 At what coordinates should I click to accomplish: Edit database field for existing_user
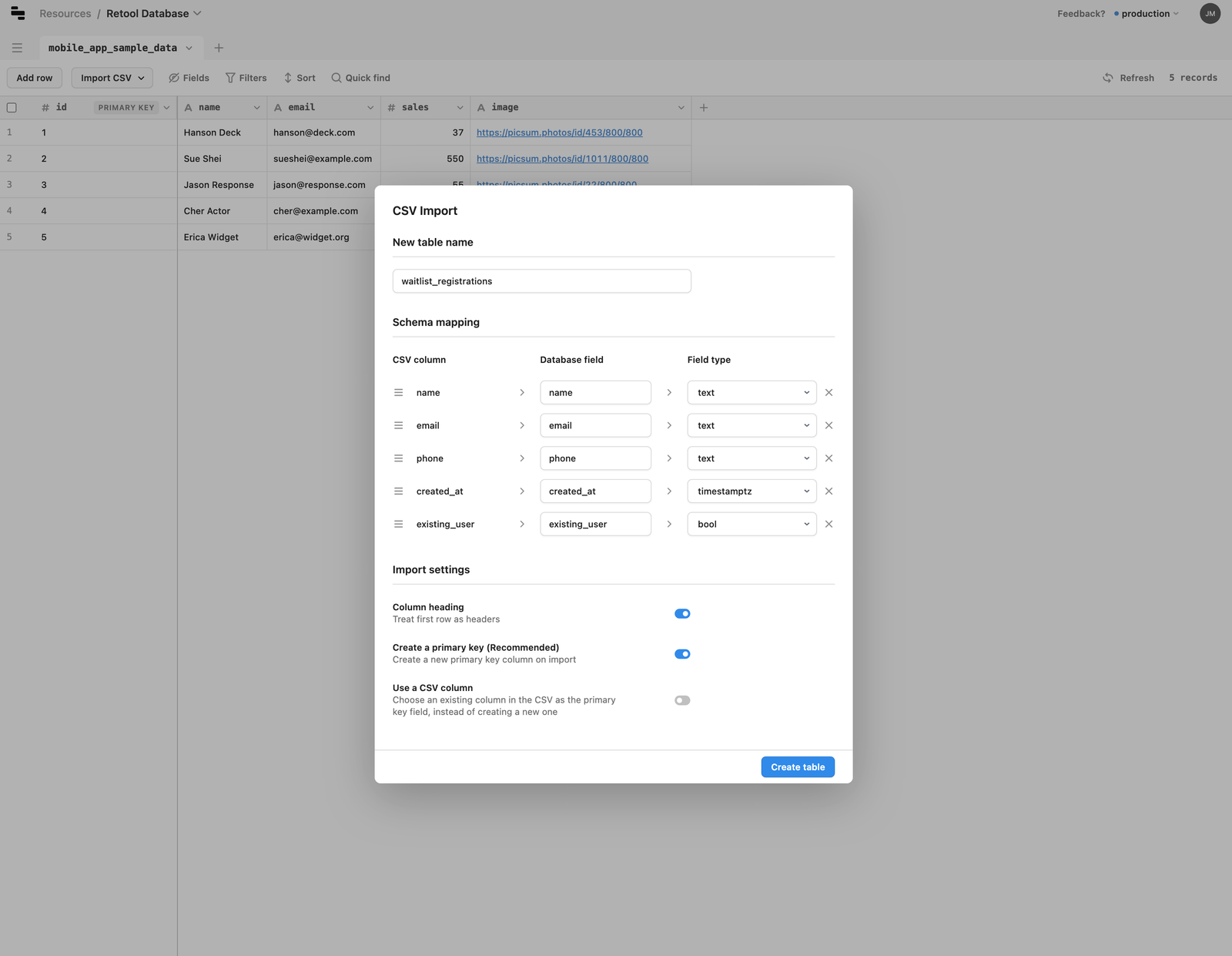click(x=595, y=524)
